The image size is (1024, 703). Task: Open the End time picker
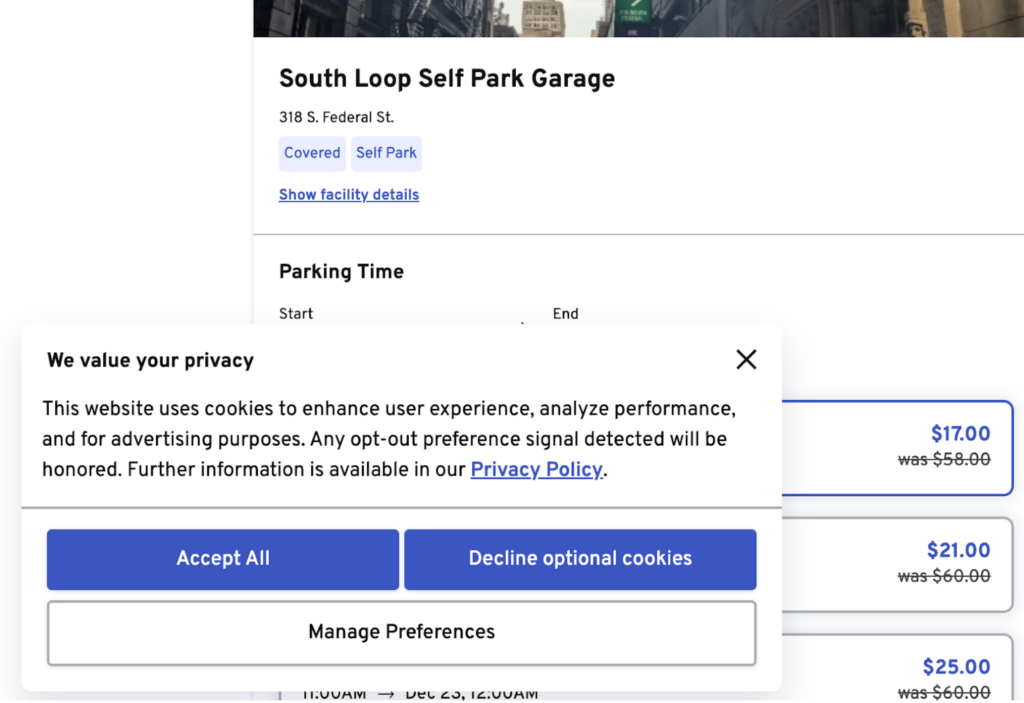[566, 314]
